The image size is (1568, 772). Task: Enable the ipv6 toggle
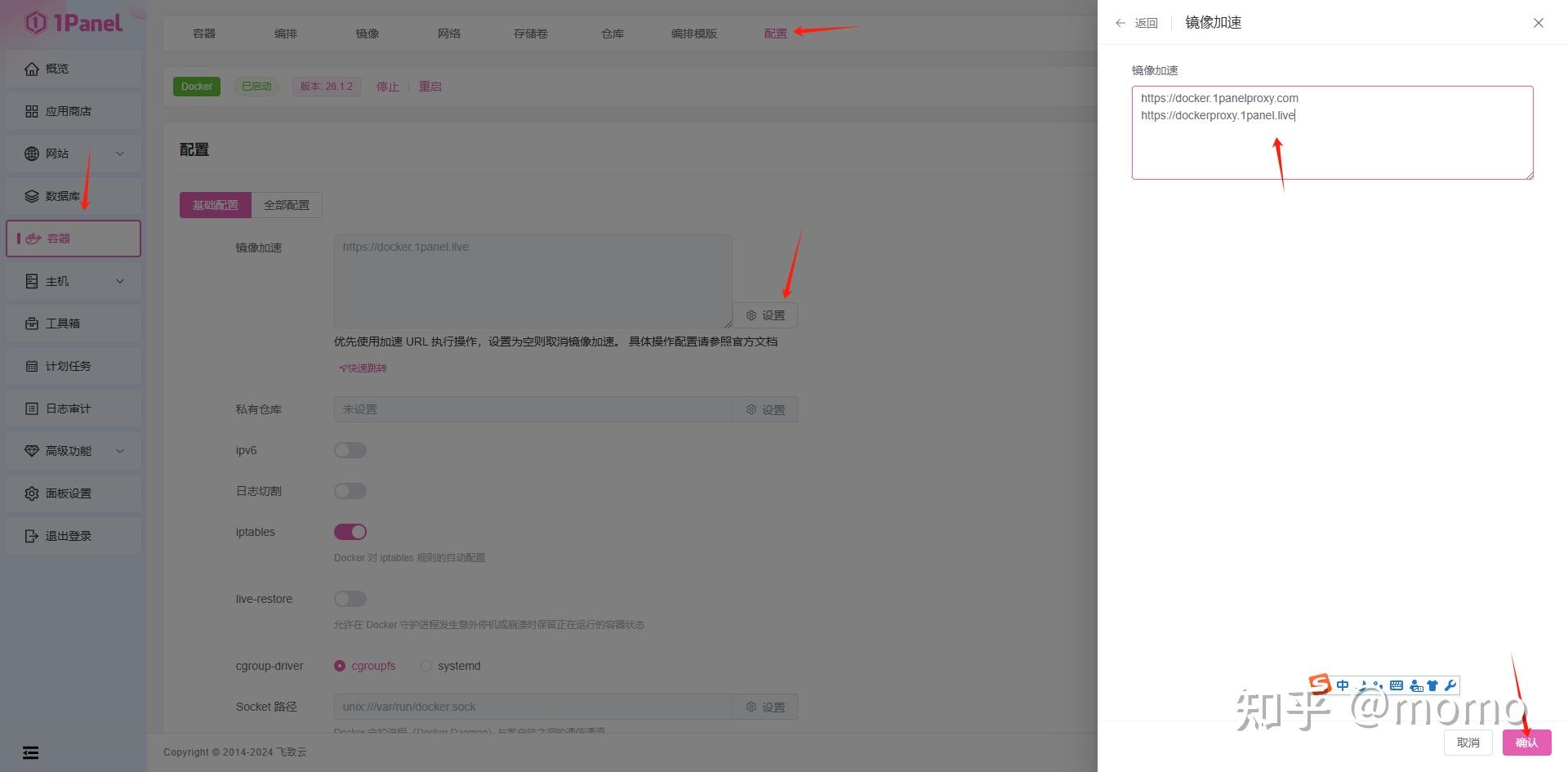(350, 450)
